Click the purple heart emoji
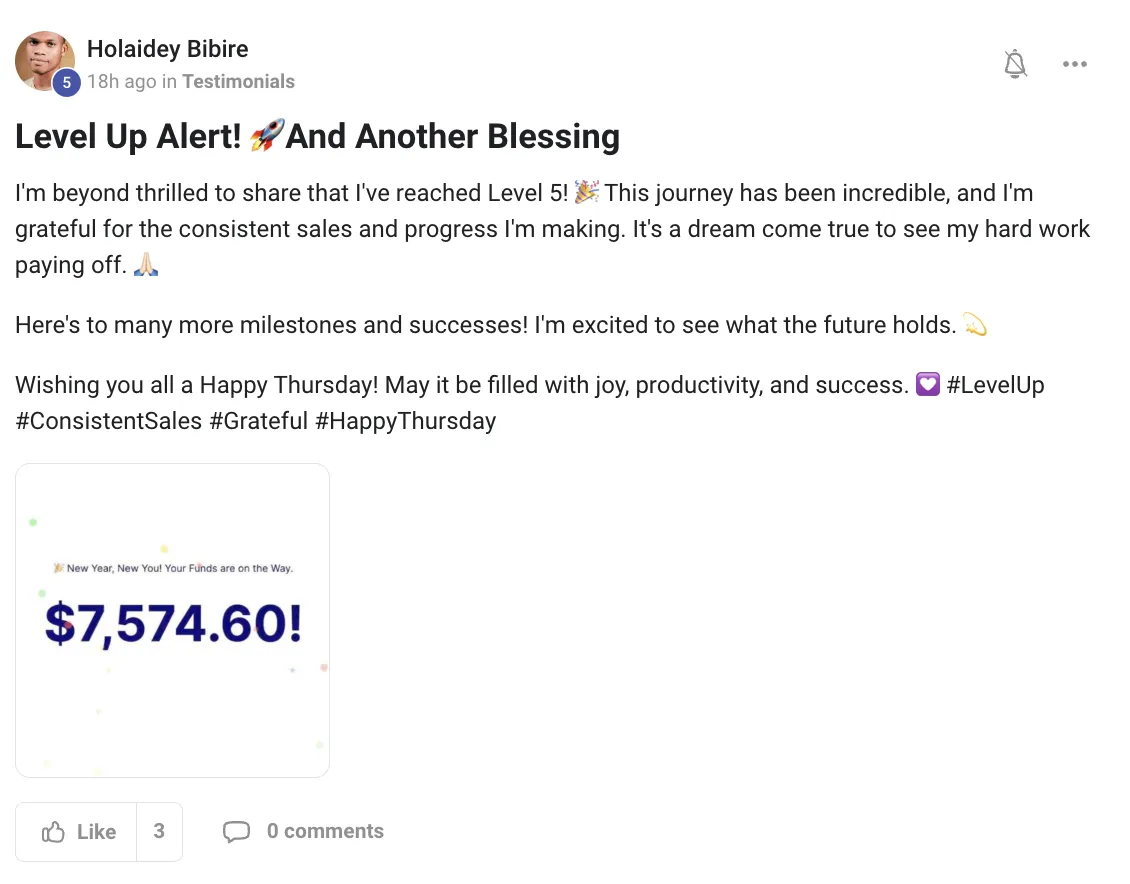The width and height of the screenshot is (1130, 884). pyautogui.click(x=928, y=385)
